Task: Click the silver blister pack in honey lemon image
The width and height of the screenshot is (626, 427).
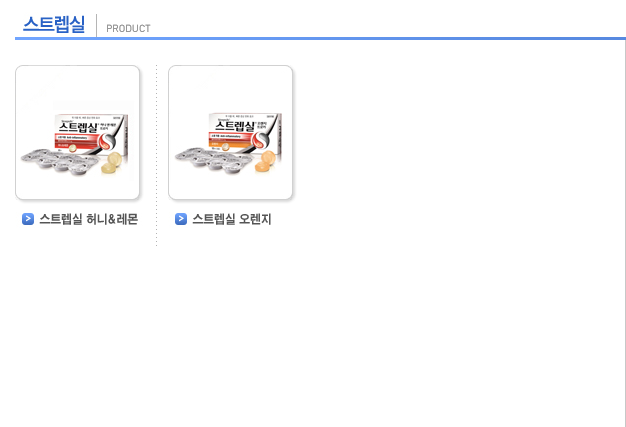Action: coord(60,162)
